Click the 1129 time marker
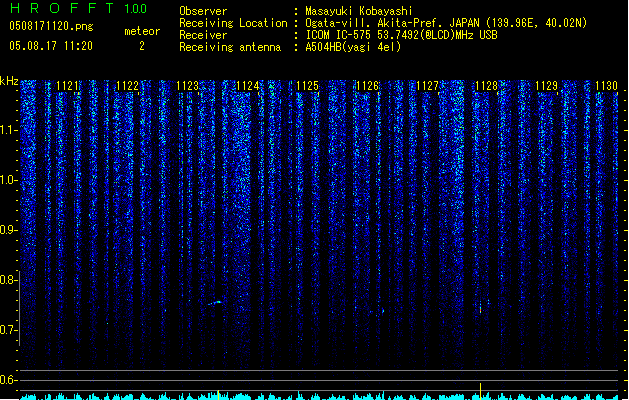Screen dimensions: 629x400 (x=546, y=86)
